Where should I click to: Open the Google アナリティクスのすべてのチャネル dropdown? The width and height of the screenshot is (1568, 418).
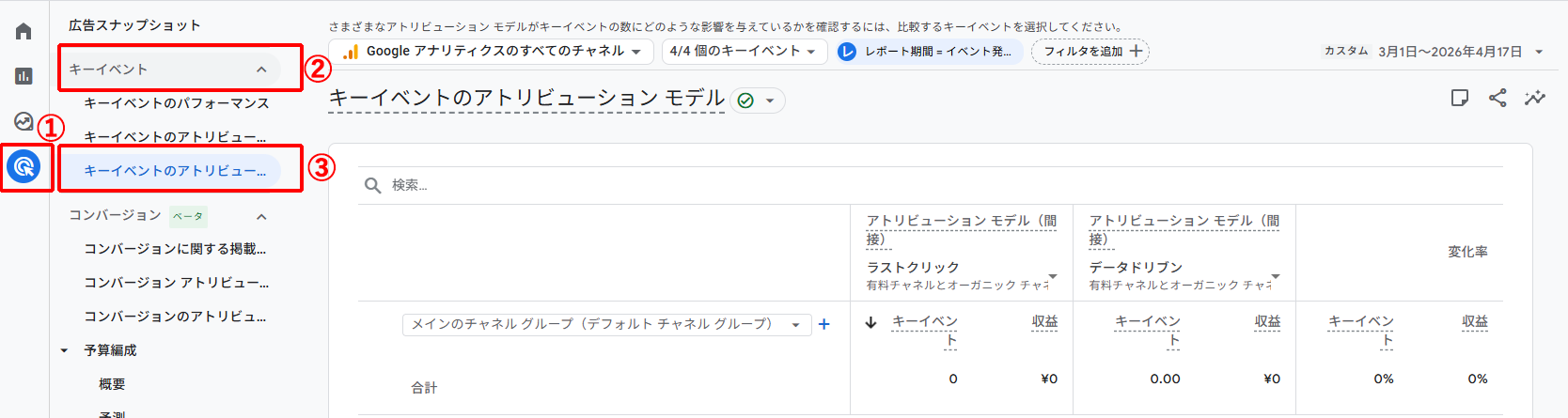pos(492,52)
